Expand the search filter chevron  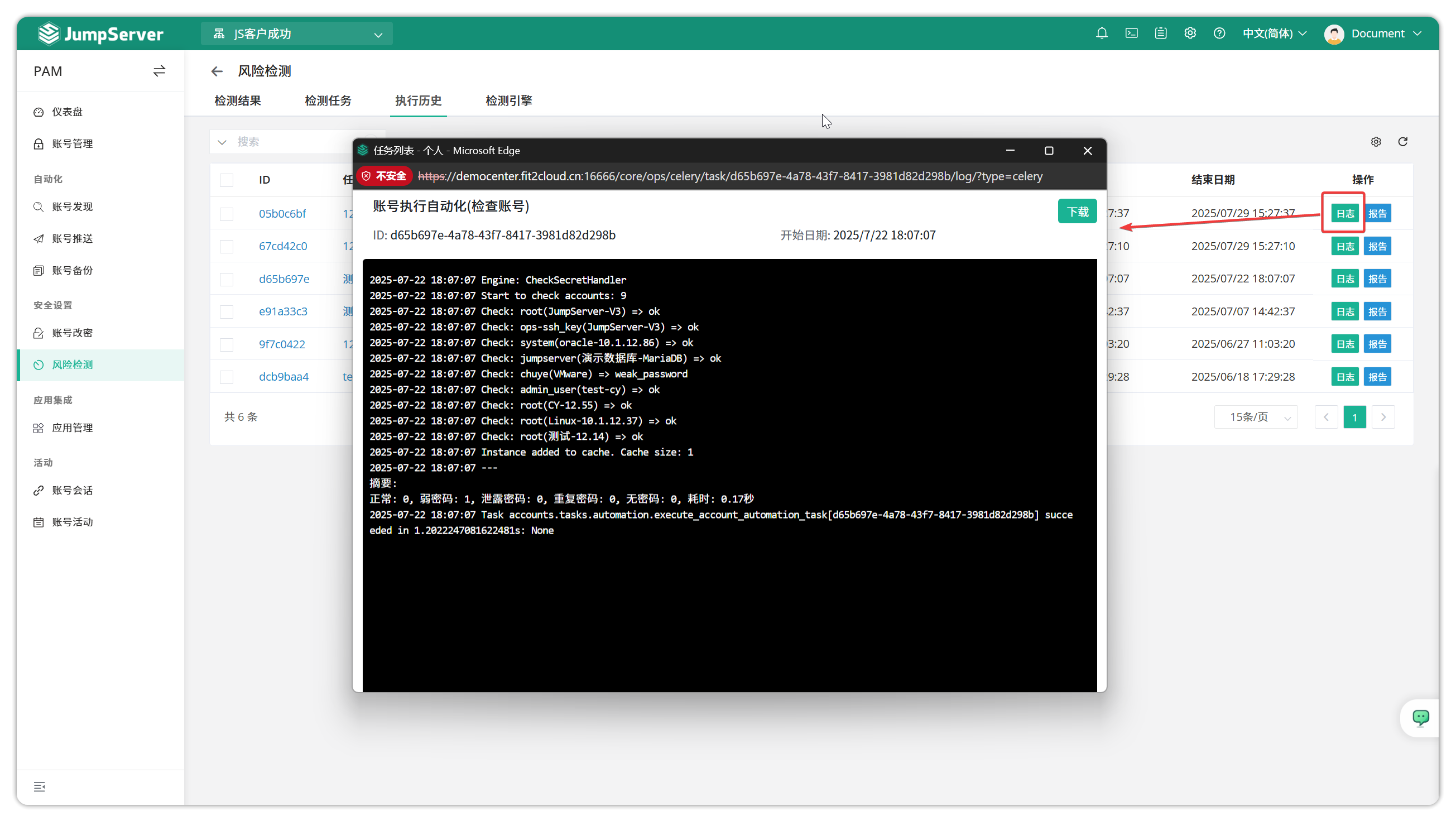pyautogui.click(x=222, y=142)
